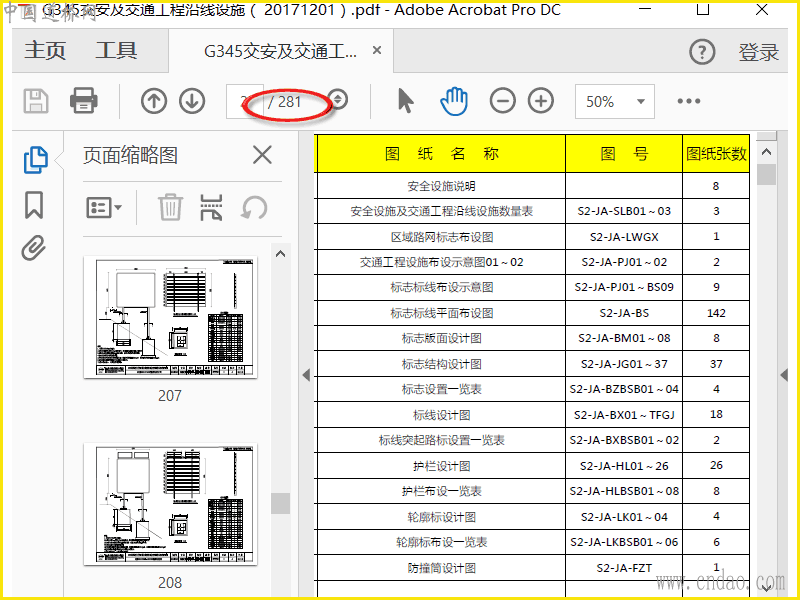Switch to the 主页 tab

(45, 50)
